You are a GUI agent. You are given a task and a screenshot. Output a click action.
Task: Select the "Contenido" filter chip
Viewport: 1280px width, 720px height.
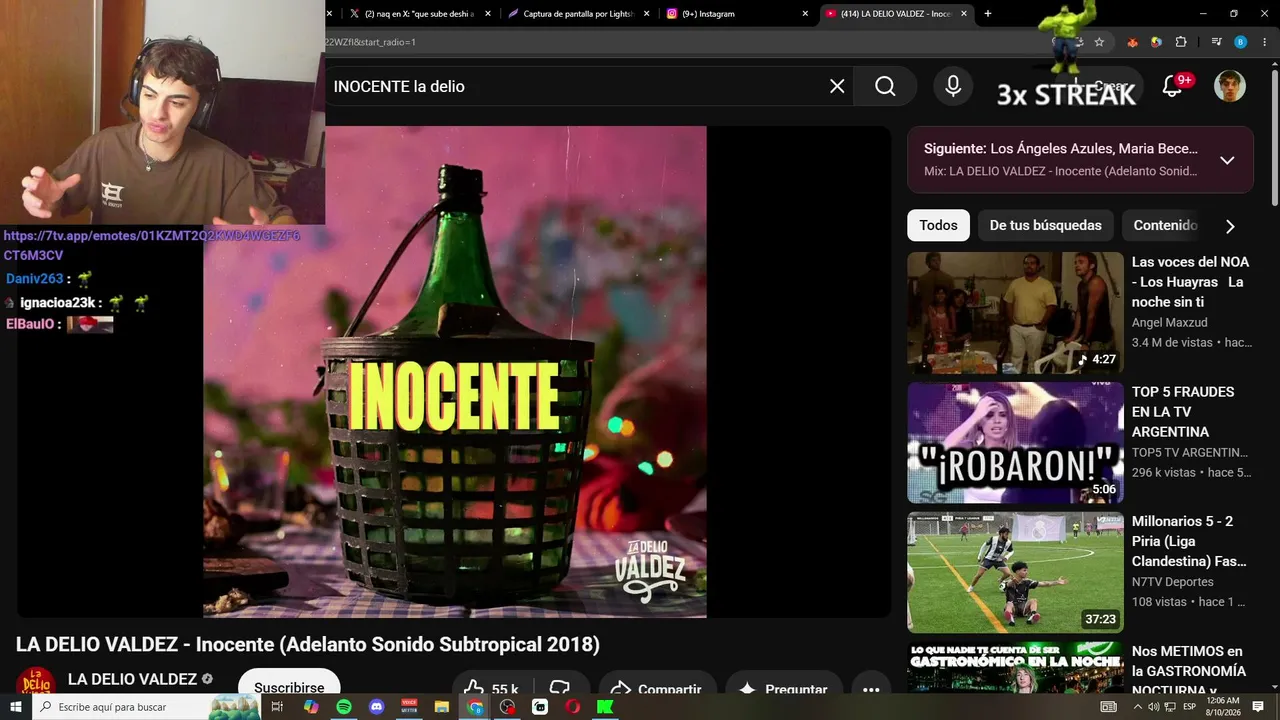point(1165,225)
